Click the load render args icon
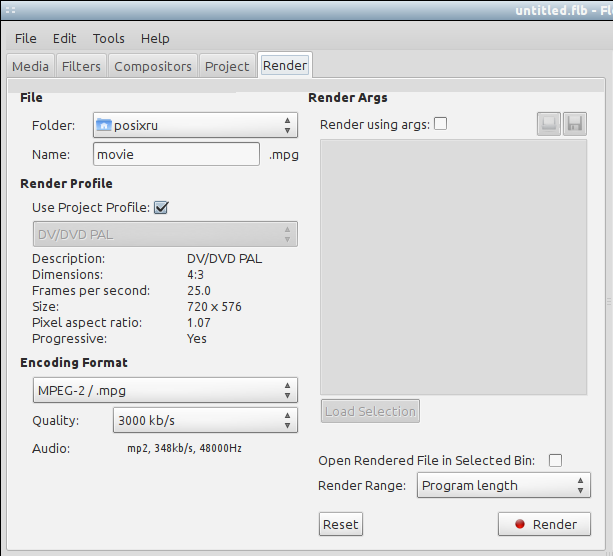Screen dimensions: 613x556 click(549, 124)
